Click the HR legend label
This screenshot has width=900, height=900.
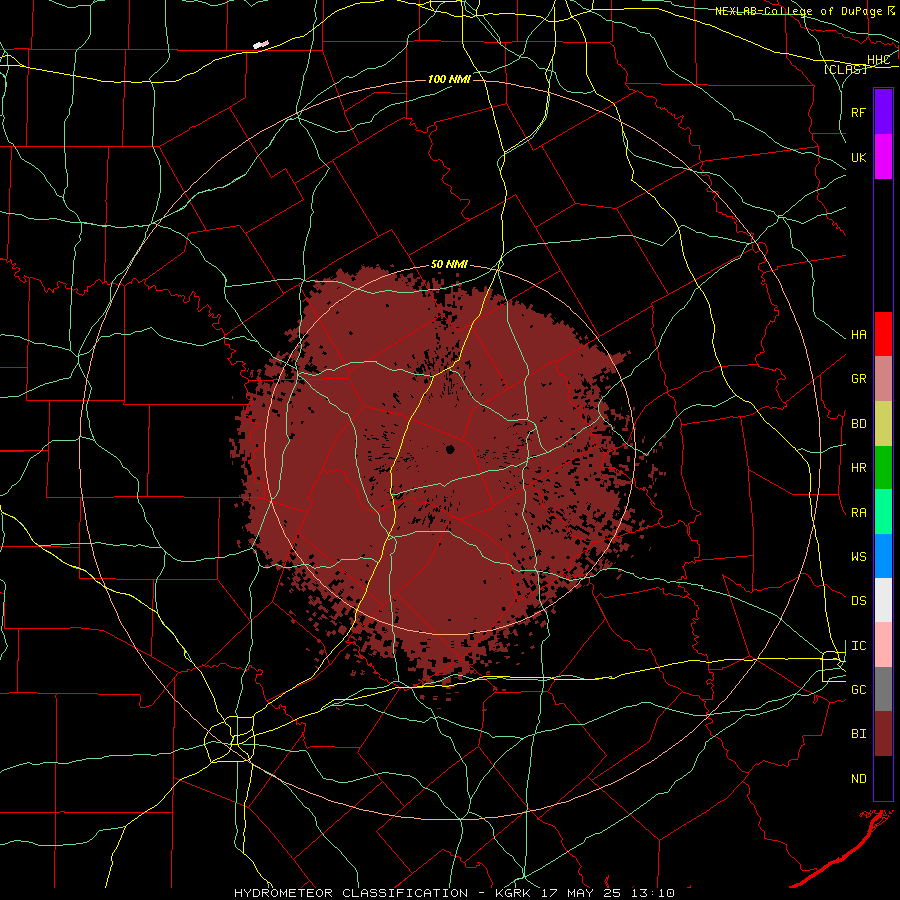click(x=858, y=468)
